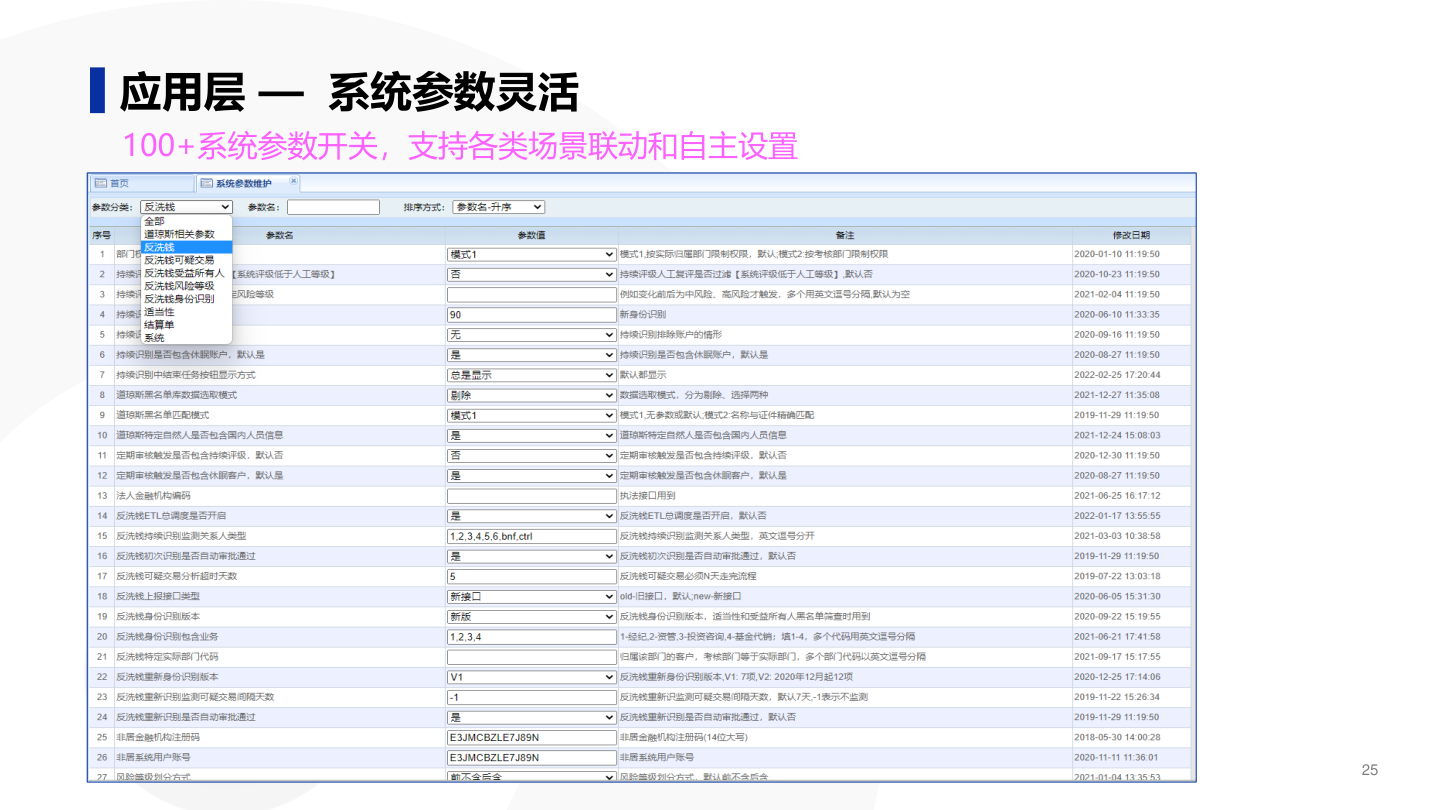Click remark text 新身份识别
1440x810 pixels.
(643, 314)
